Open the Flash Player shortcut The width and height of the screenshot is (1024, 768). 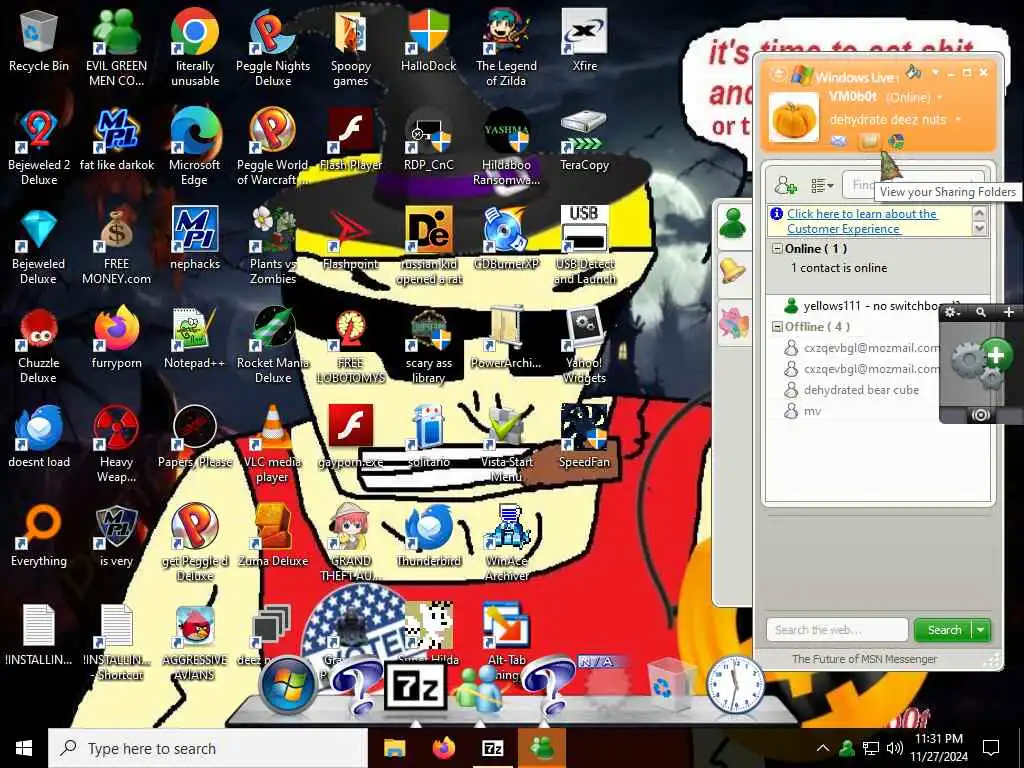[x=351, y=141]
